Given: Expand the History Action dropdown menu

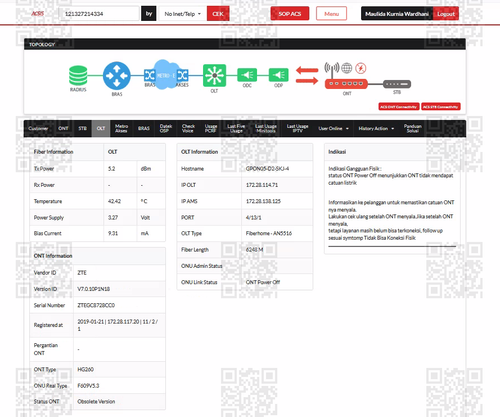Looking at the screenshot, I should (376, 128).
